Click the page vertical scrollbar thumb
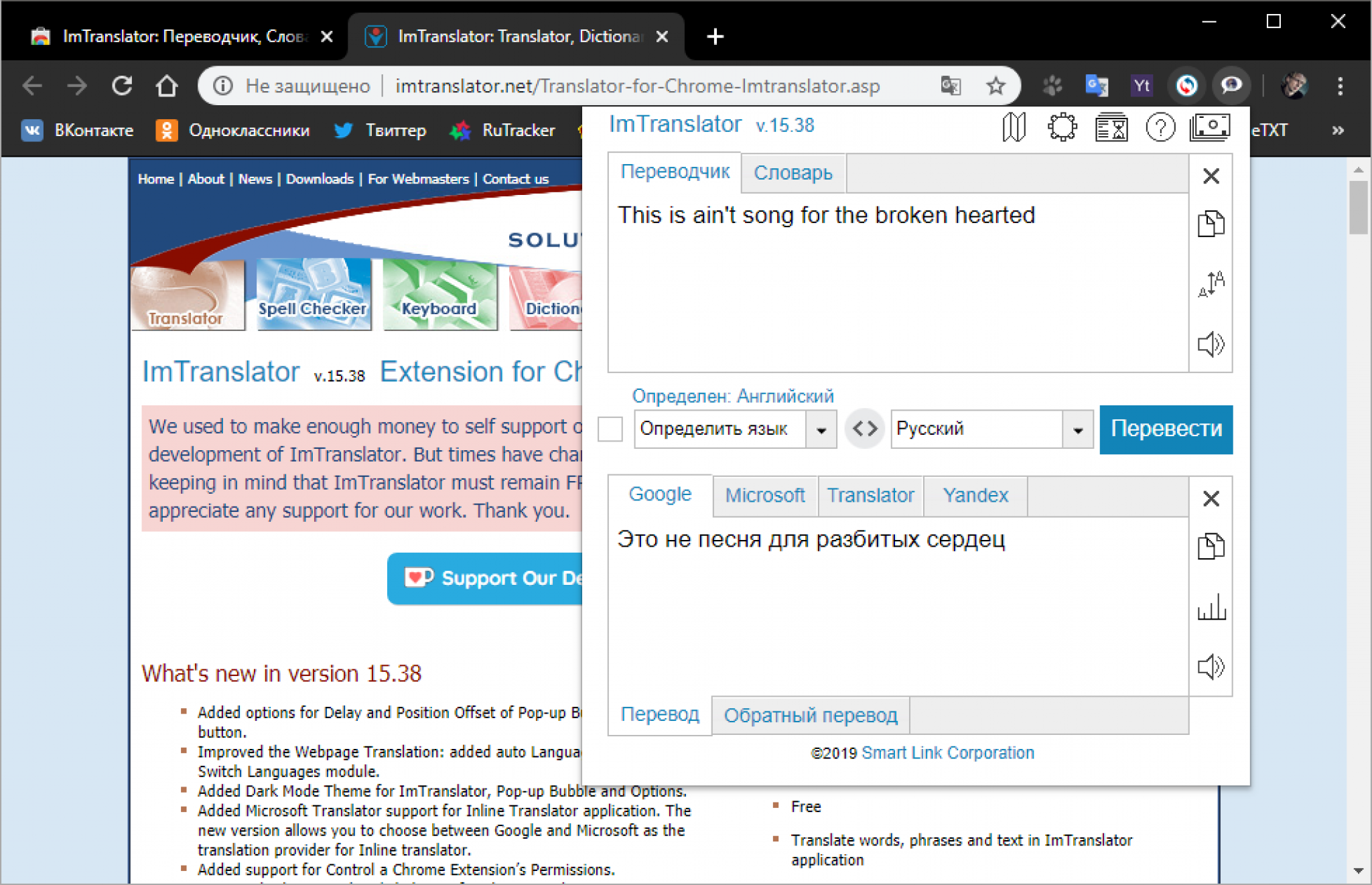Image resolution: width=1372 pixels, height=885 pixels. [1359, 206]
